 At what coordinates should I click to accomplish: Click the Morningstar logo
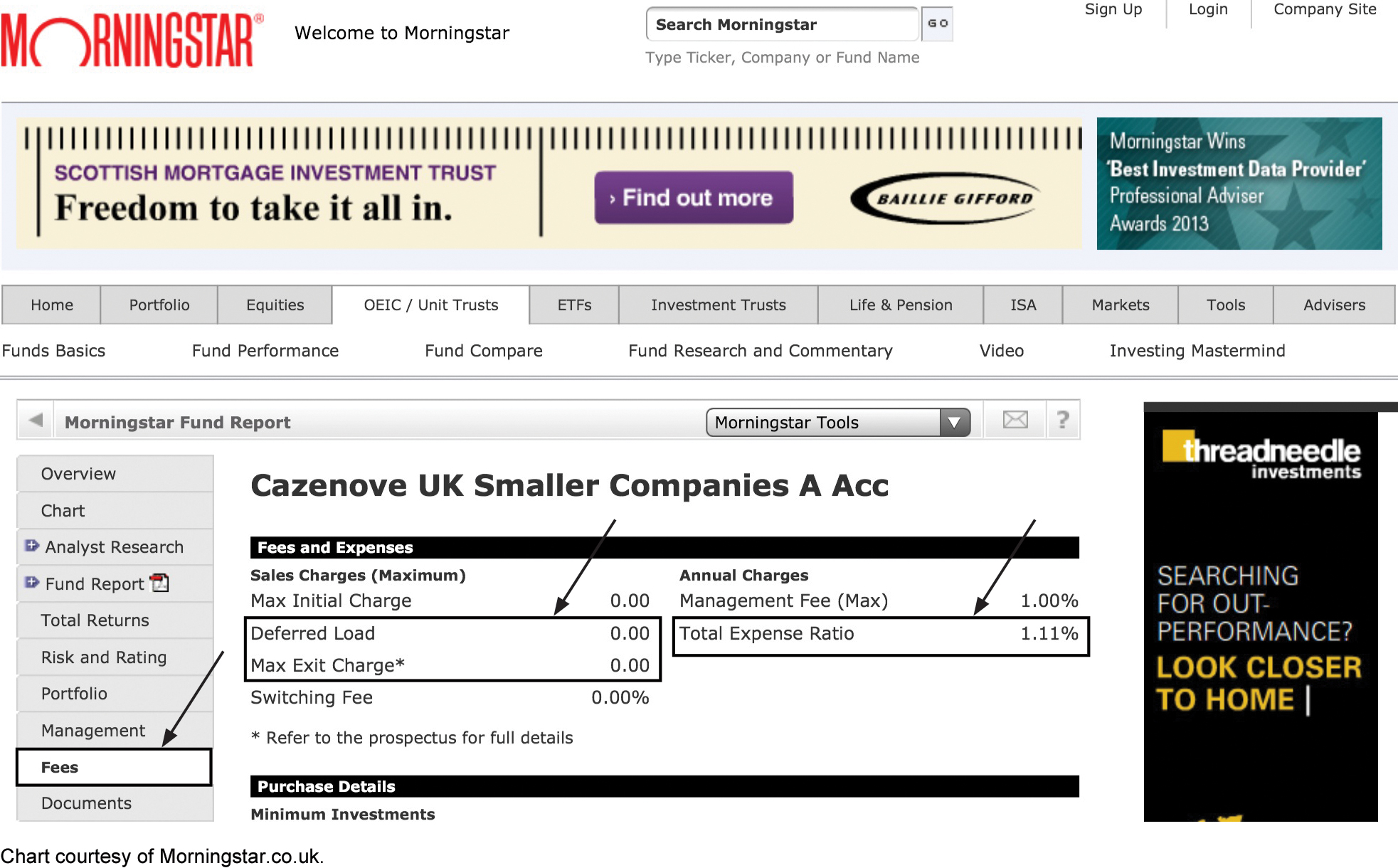point(132,41)
